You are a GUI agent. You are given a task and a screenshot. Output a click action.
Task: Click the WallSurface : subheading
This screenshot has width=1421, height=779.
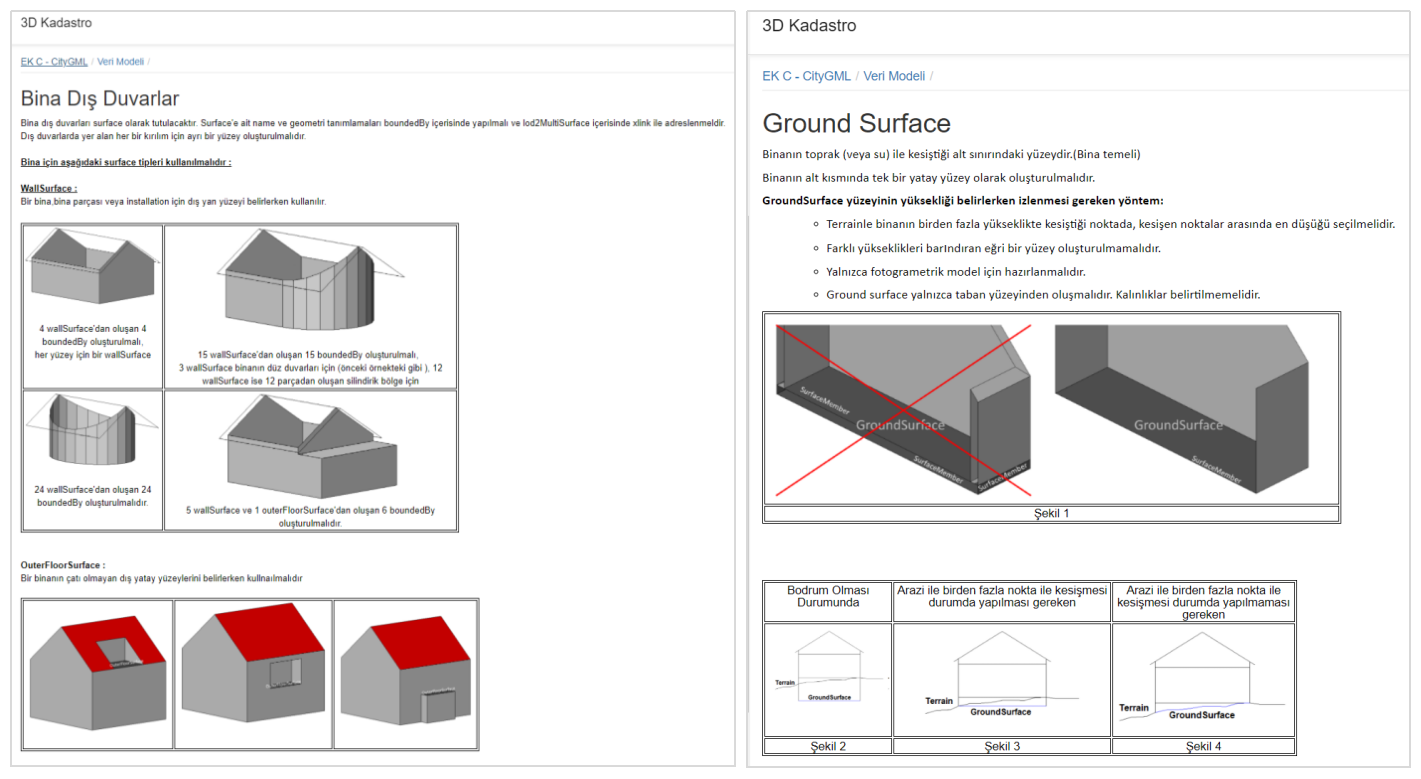pos(49,188)
